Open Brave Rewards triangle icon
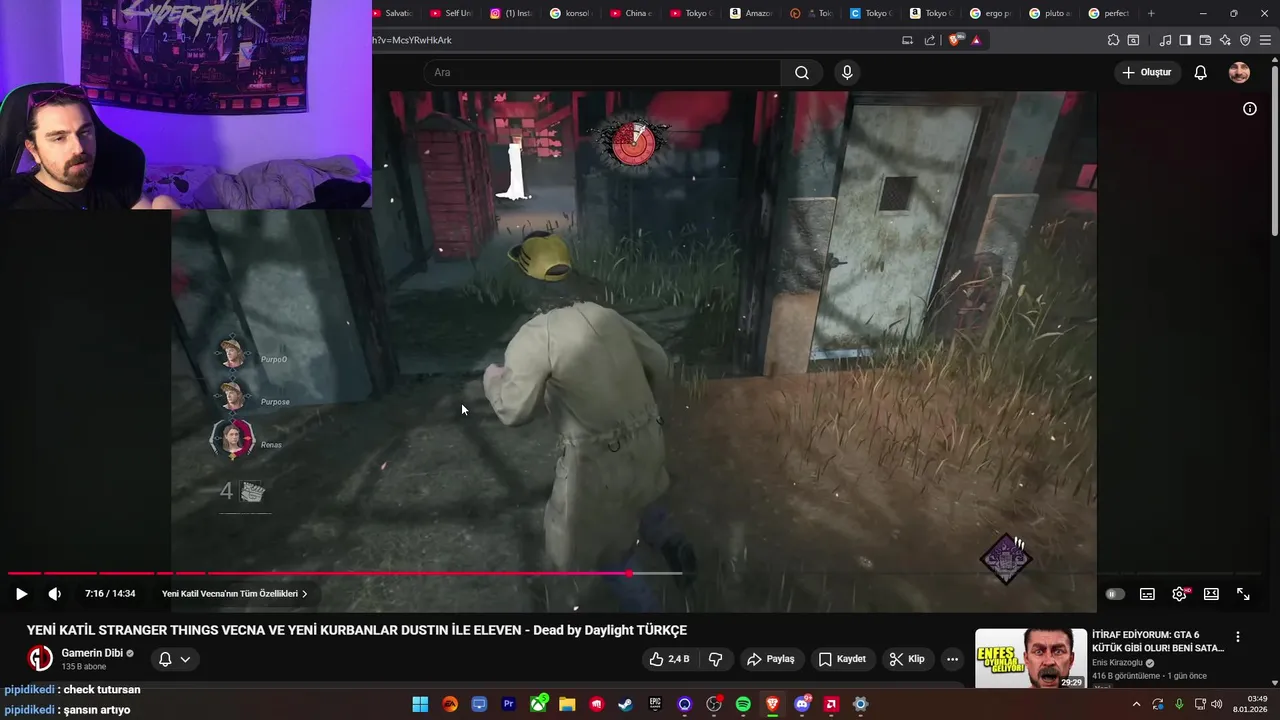Screen dimensions: 1280x720 click(x=976, y=40)
